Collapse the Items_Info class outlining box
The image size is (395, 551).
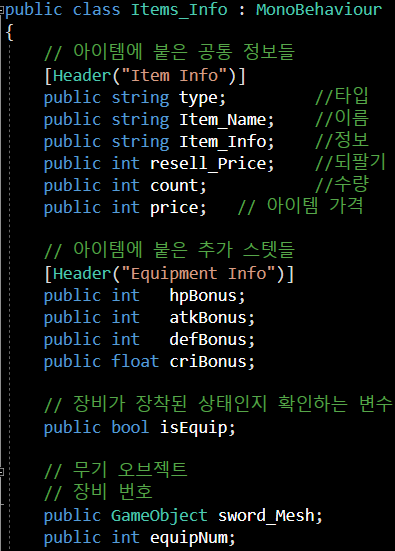coord(2,11)
